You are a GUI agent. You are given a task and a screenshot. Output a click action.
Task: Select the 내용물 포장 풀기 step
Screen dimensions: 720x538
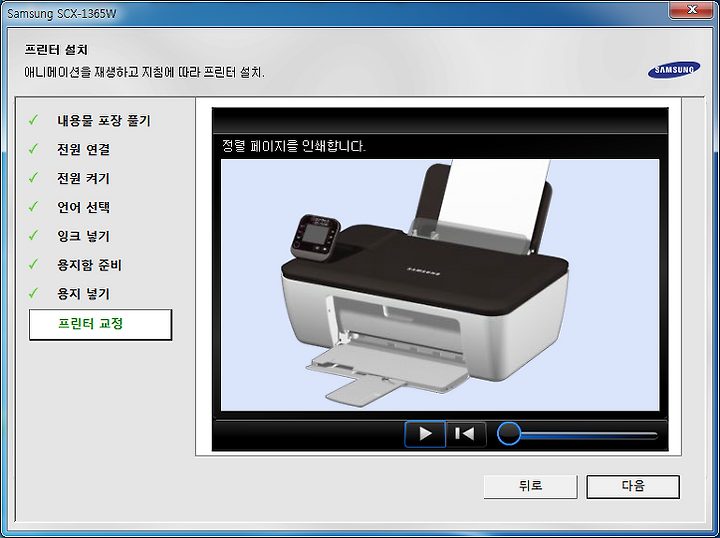coord(104,121)
